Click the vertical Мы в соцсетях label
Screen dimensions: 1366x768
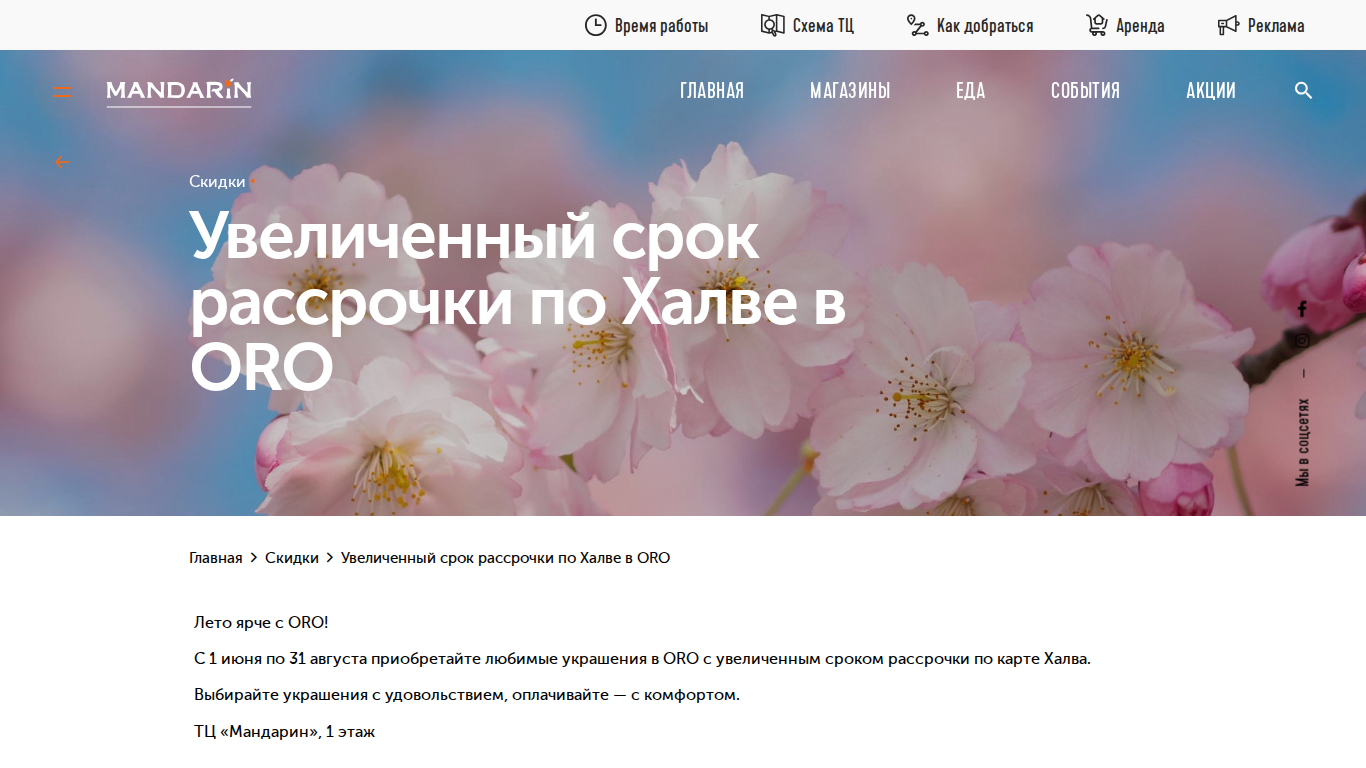[x=1302, y=443]
